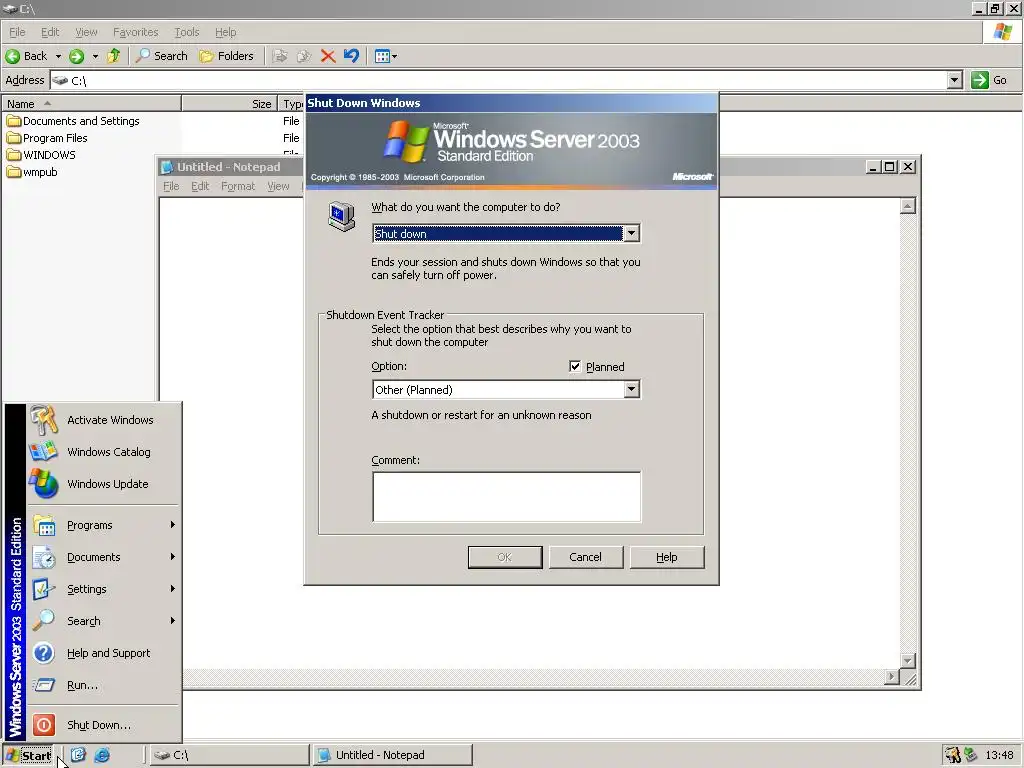Click the green Forward arrow icon
1024x768 pixels.
(x=76, y=56)
